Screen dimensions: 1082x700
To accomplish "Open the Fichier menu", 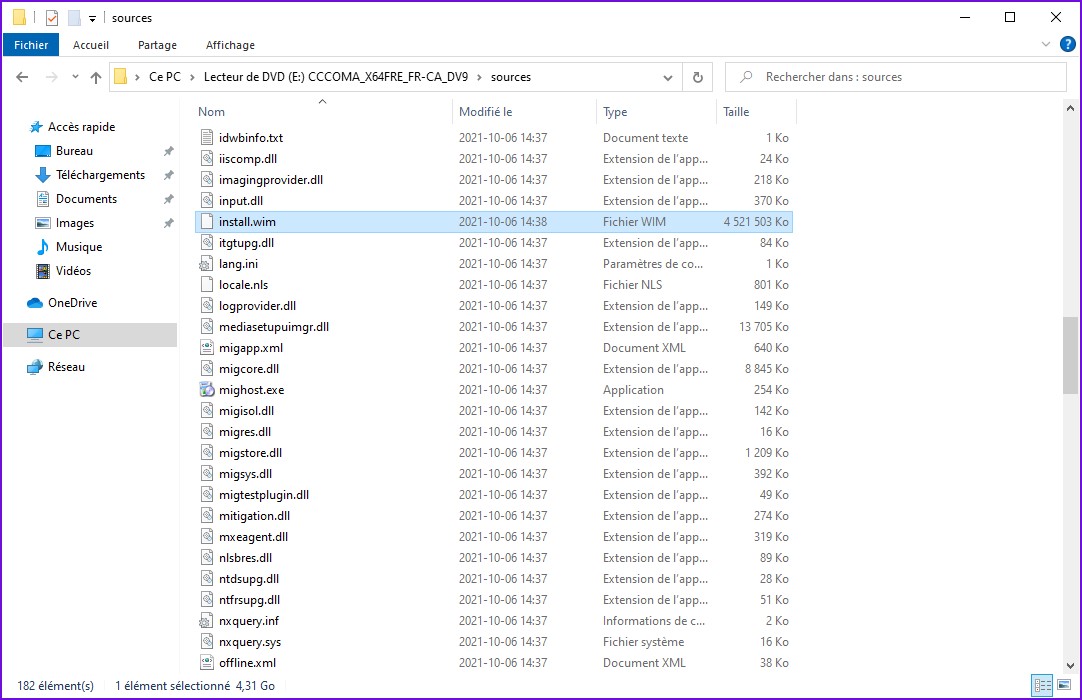I will pos(31,45).
